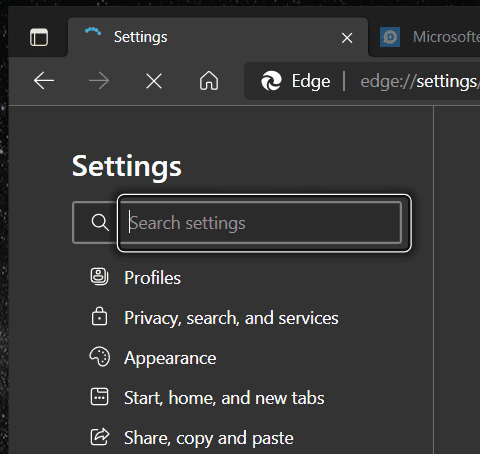This screenshot has height=454, width=480.
Task: Click the lock icon beside Privacy
Action: [x=99, y=316]
